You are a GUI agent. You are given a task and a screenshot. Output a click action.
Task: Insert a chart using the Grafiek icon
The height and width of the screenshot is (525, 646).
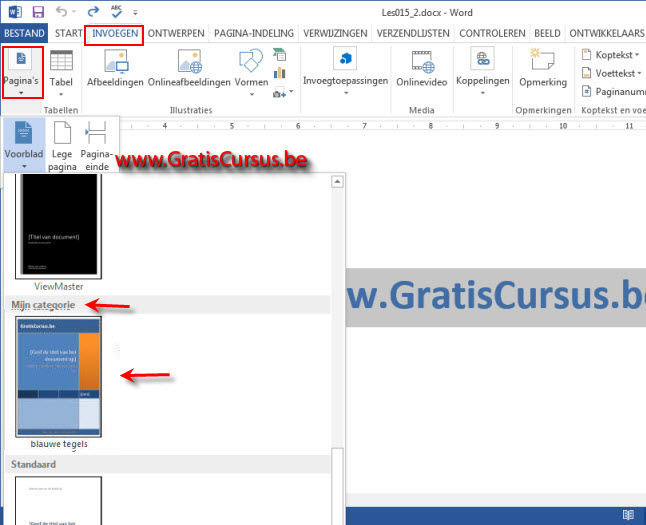pyautogui.click(x=279, y=73)
